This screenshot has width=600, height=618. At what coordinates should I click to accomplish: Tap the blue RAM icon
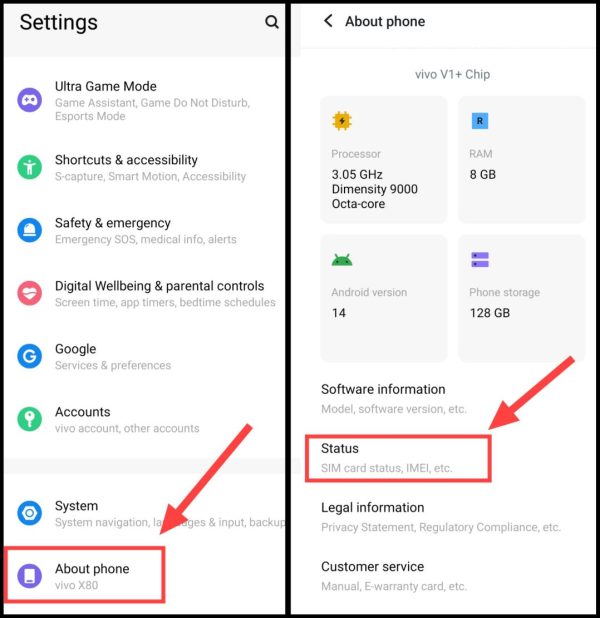(480, 121)
